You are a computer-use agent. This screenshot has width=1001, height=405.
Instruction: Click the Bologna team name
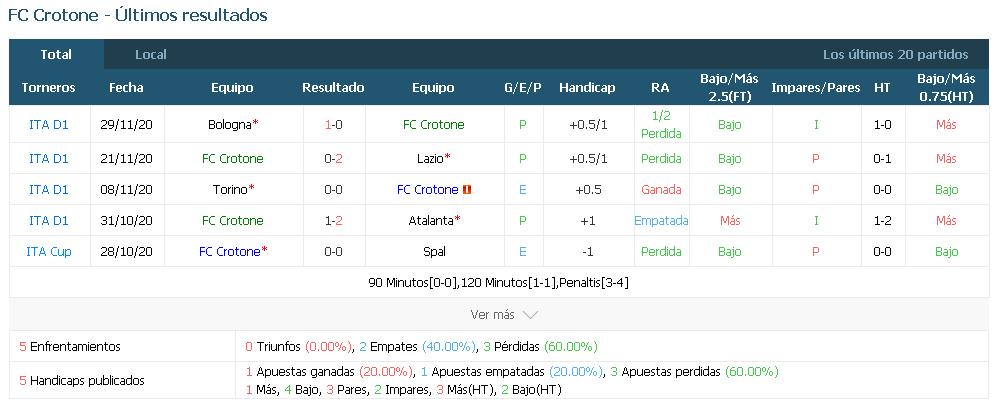coord(230,125)
